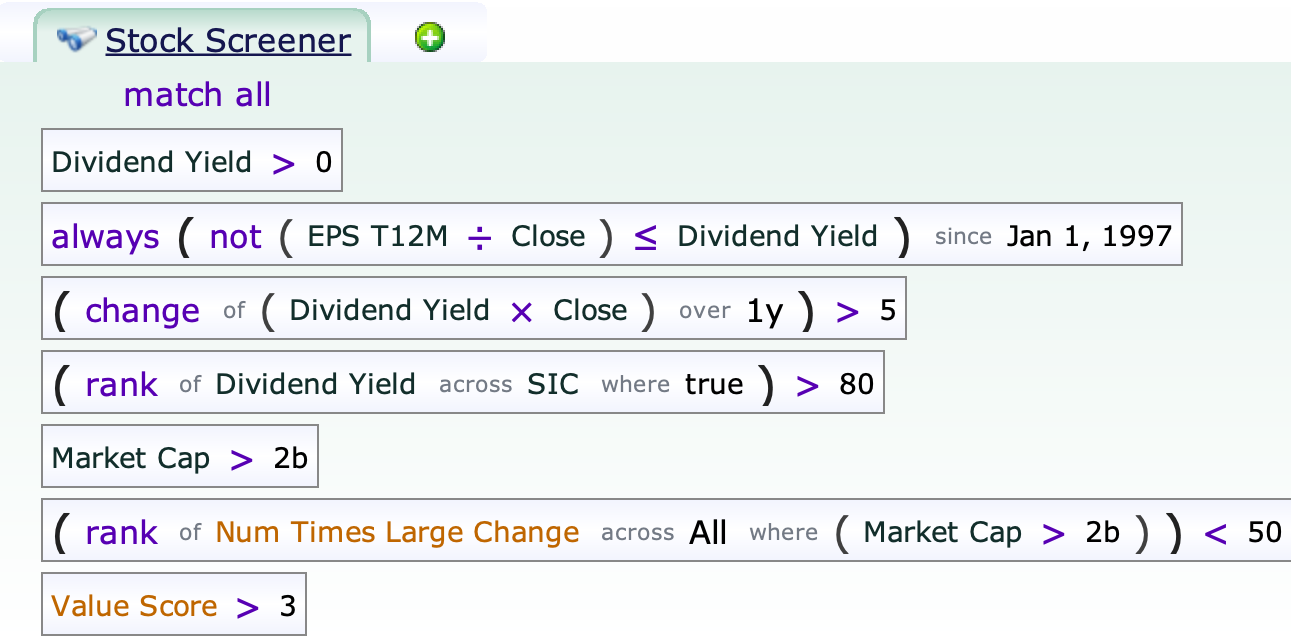
Task: Select the EPS T12M field
Action: click(x=376, y=237)
